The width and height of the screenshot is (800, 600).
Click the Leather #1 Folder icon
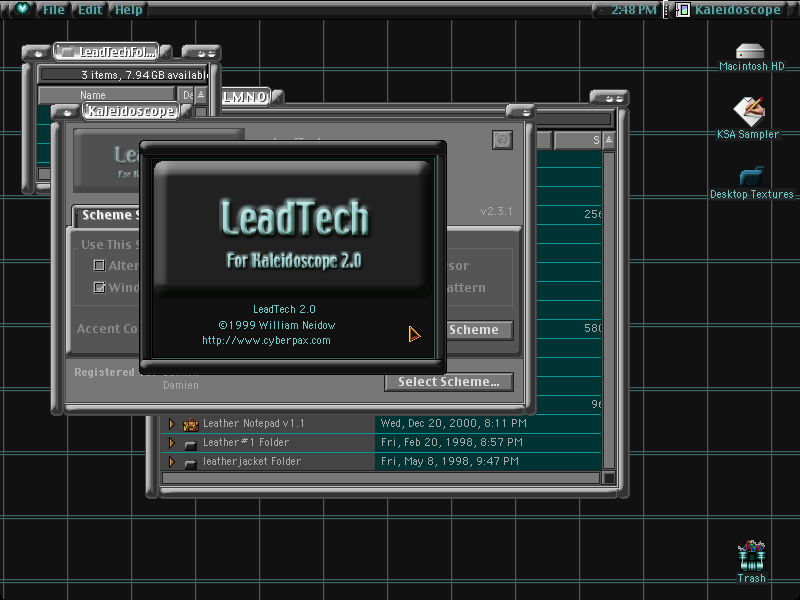[191, 444]
